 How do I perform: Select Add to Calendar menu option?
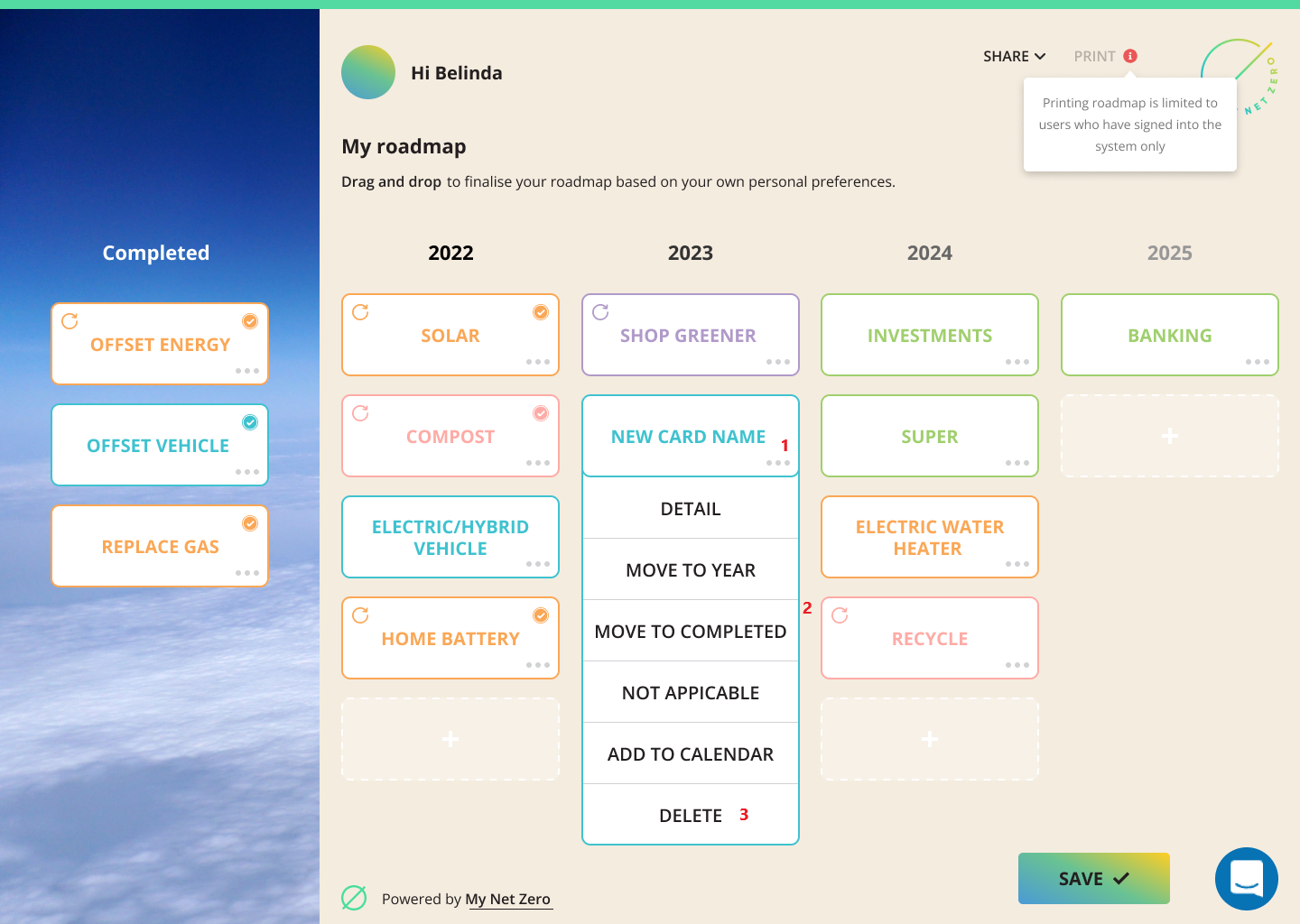pyautogui.click(x=691, y=754)
